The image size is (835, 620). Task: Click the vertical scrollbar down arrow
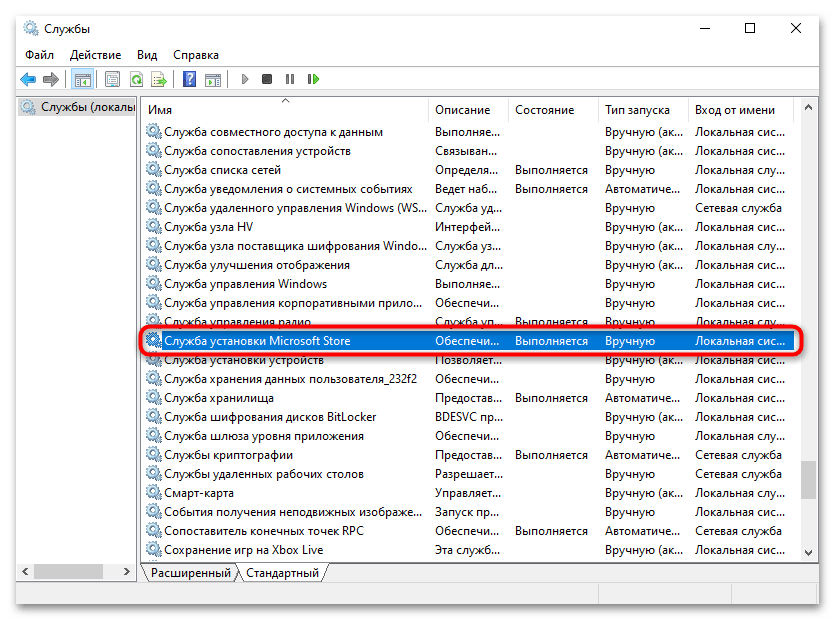coord(808,552)
